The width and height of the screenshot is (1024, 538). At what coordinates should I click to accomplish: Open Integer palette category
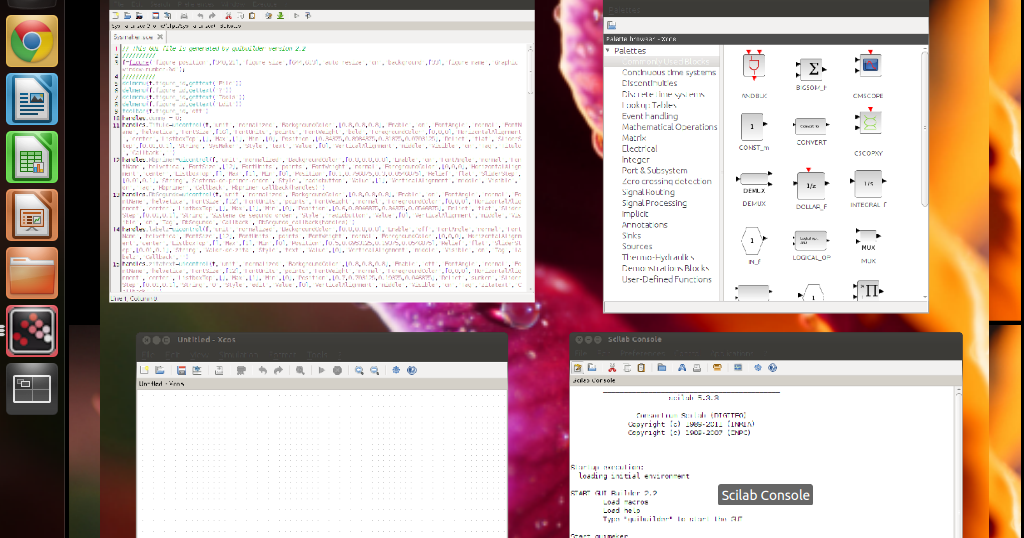pyautogui.click(x=635, y=159)
